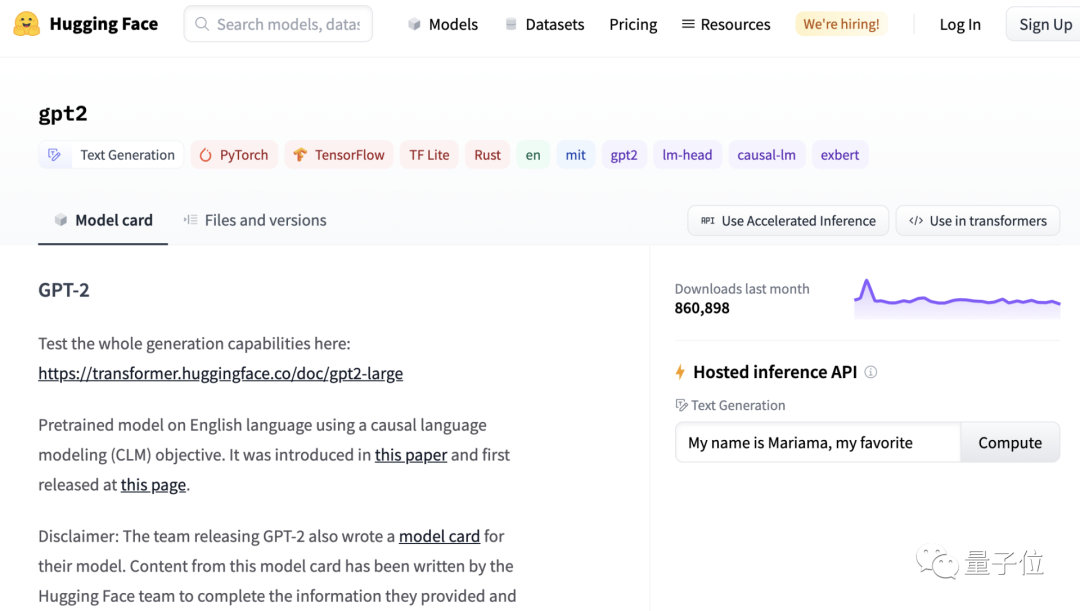Screen dimensions: 1080x611
Task: Click the TensorFlow logo icon
Action: coord(300,155)
